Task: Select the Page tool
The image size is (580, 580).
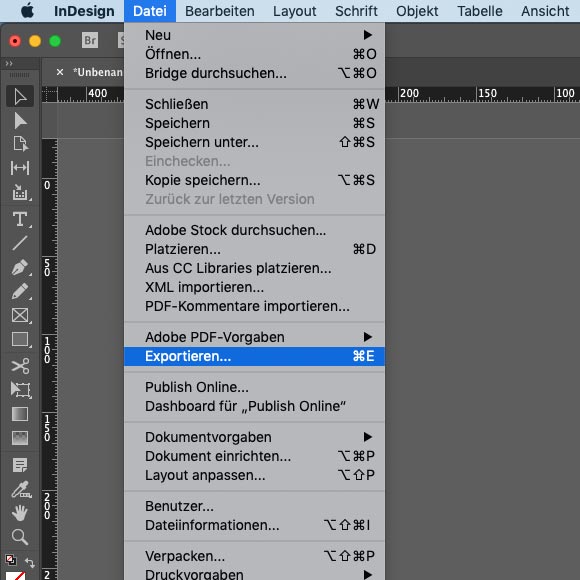Action: (20, 144)
